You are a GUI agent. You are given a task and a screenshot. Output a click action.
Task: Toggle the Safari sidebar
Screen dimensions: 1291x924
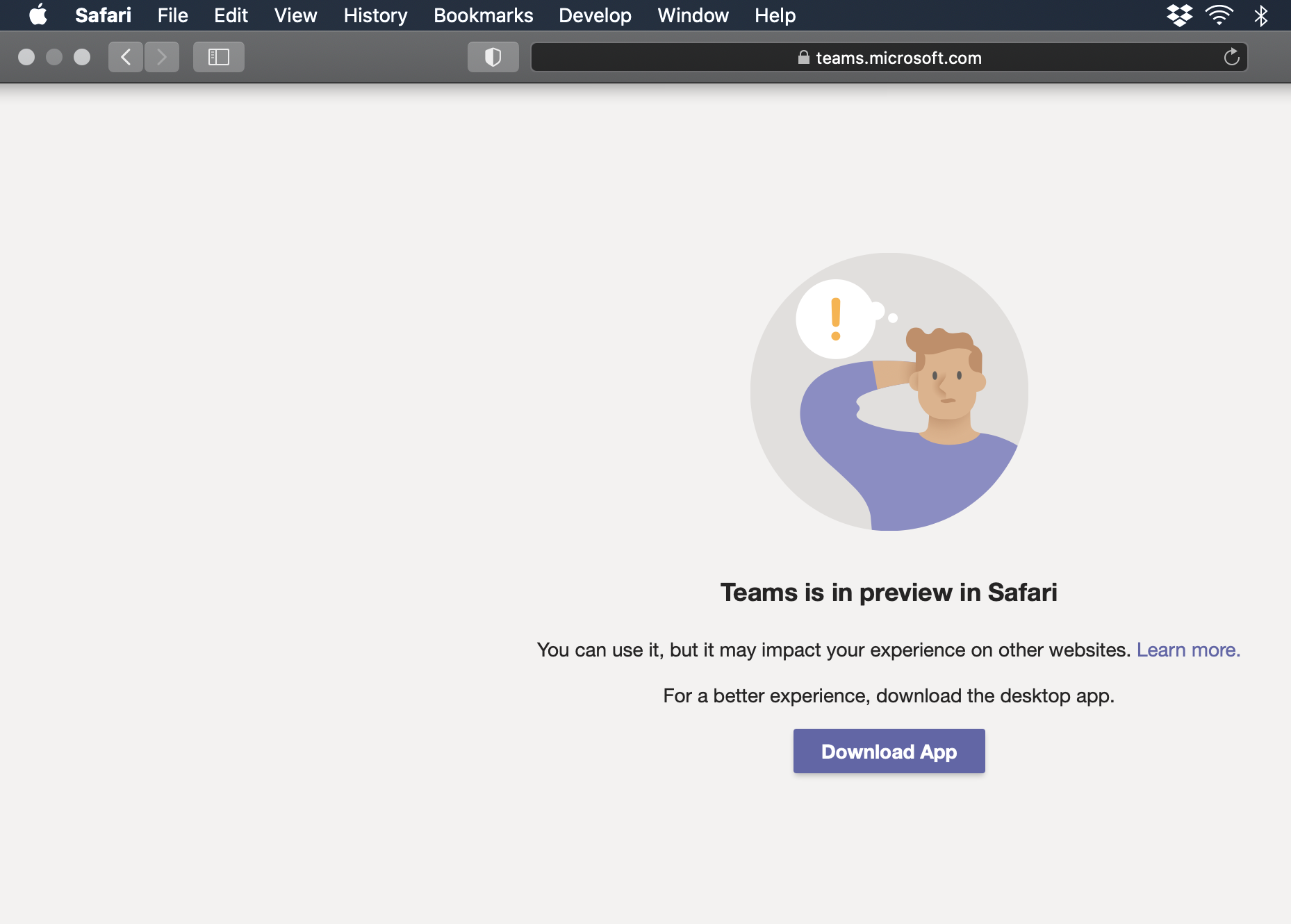click(x=219, y=57)
